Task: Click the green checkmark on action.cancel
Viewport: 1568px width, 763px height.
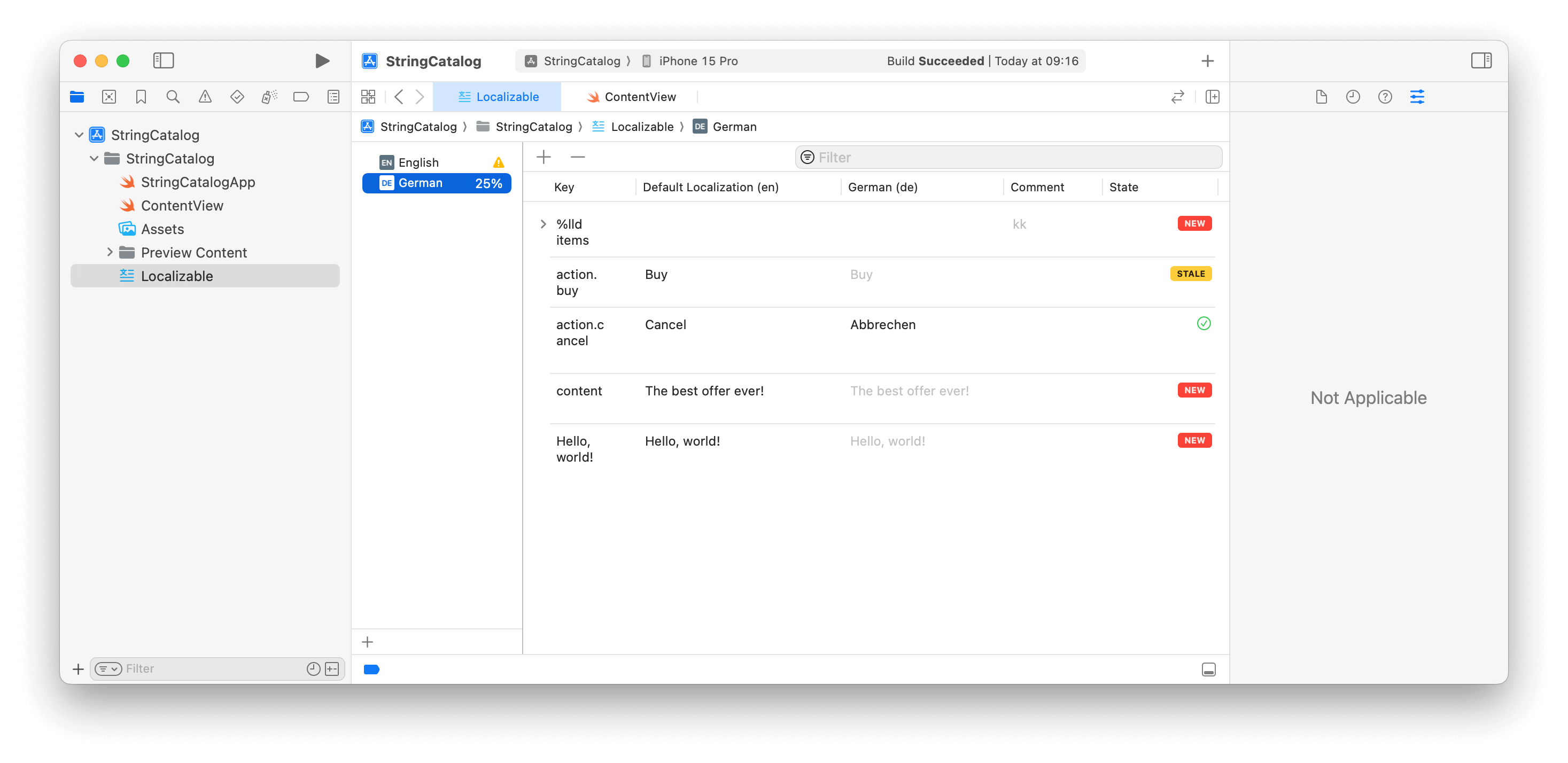Action: coord(1204,324)
